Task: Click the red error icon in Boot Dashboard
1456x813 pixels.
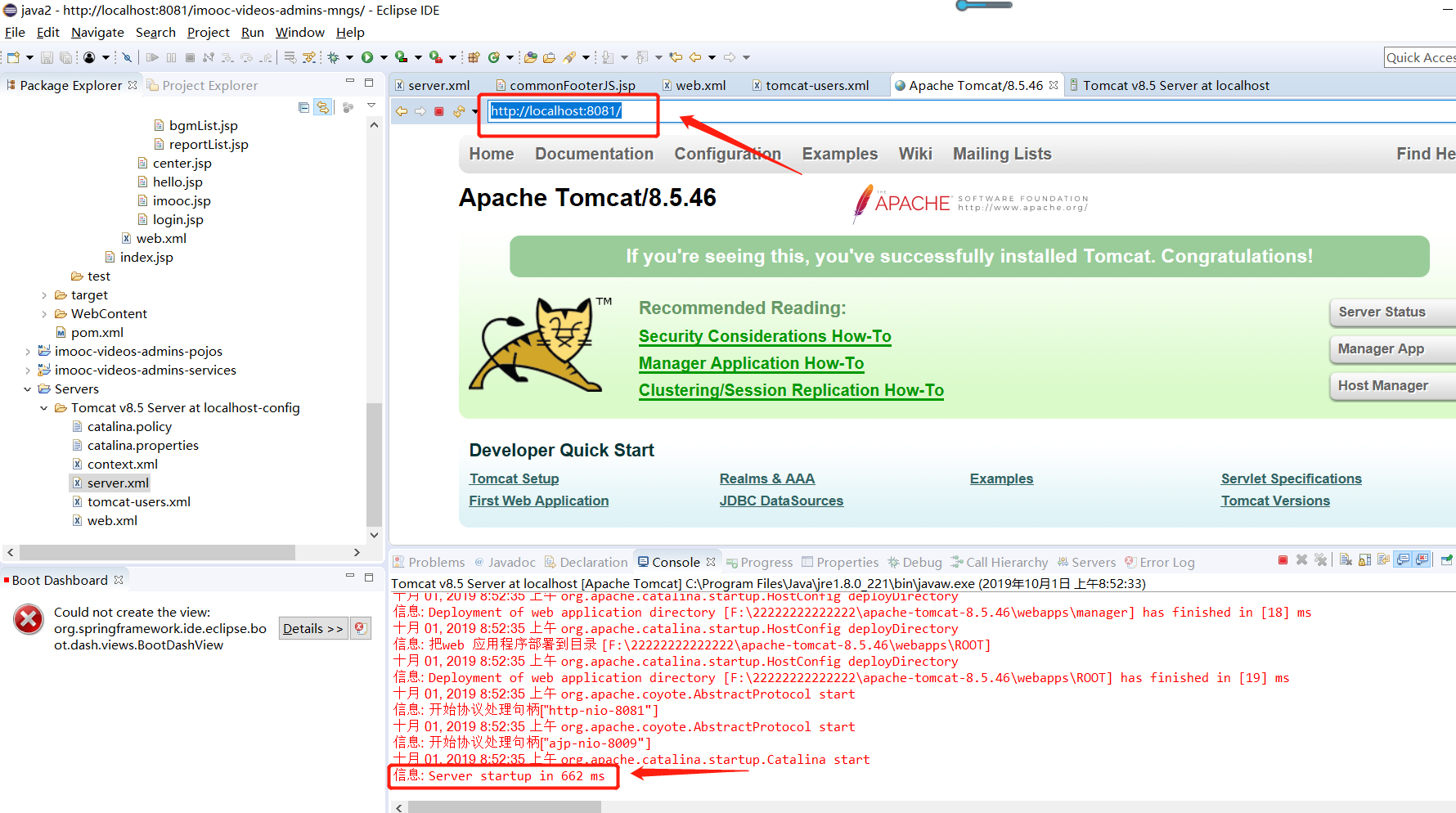Action: [x=29, y=619]
